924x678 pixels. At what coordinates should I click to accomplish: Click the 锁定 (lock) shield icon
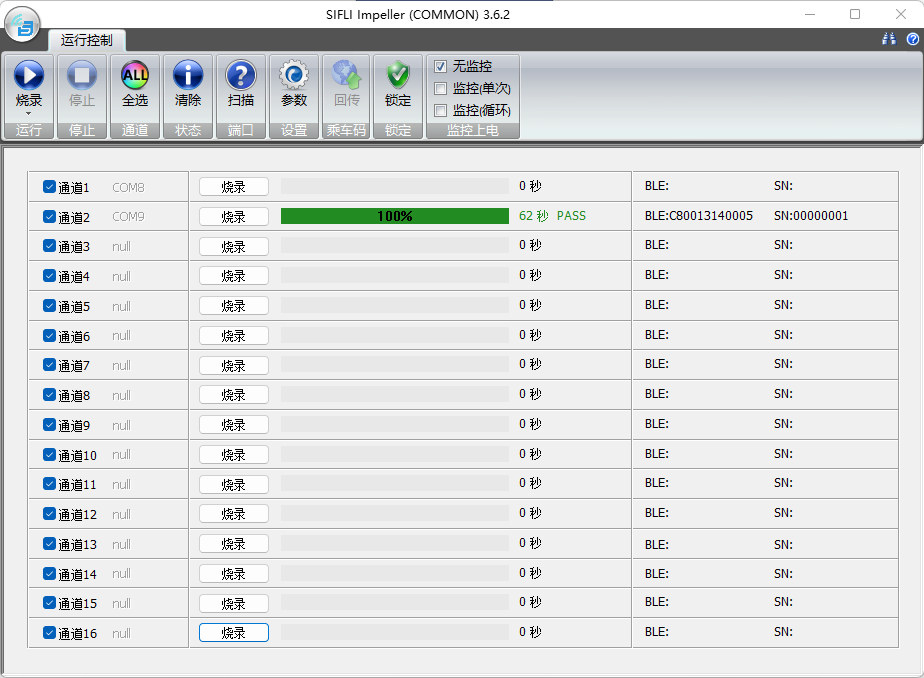pos(398,76)
